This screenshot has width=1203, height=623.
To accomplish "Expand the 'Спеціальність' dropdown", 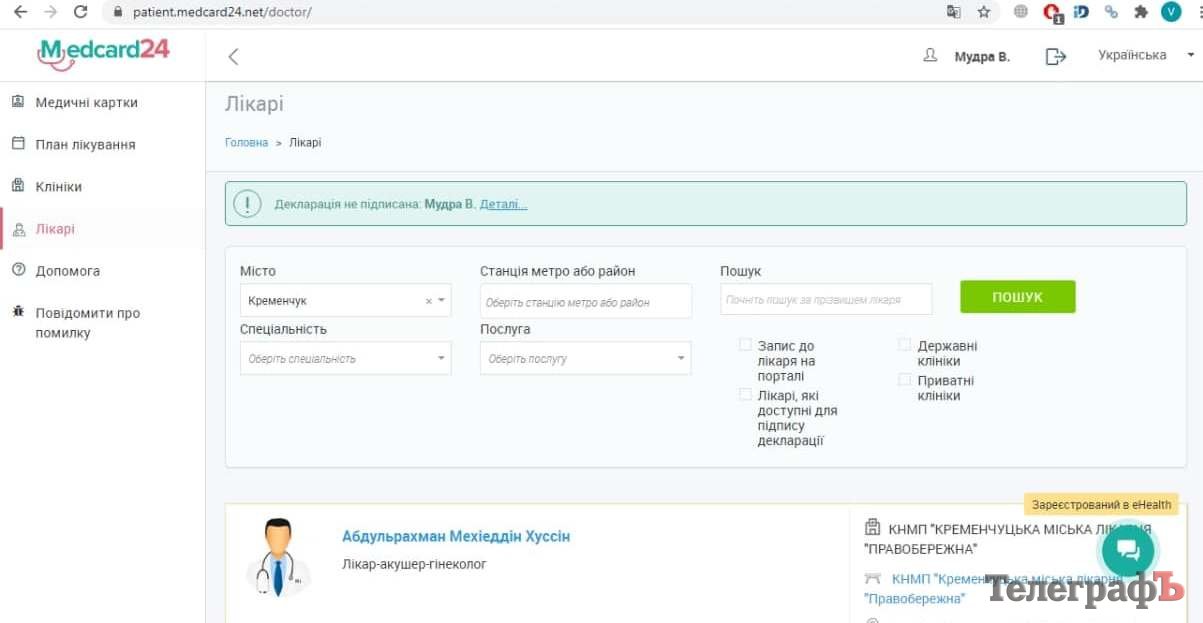I will point(345,358).
